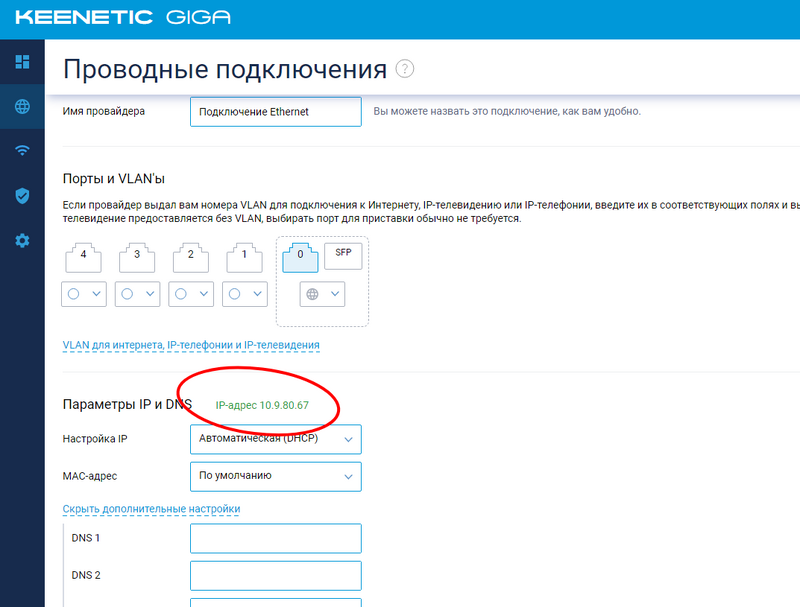This screenshot has width=800, height=607.
Task: Select port 0 icon
Action: tap(300, 255)
